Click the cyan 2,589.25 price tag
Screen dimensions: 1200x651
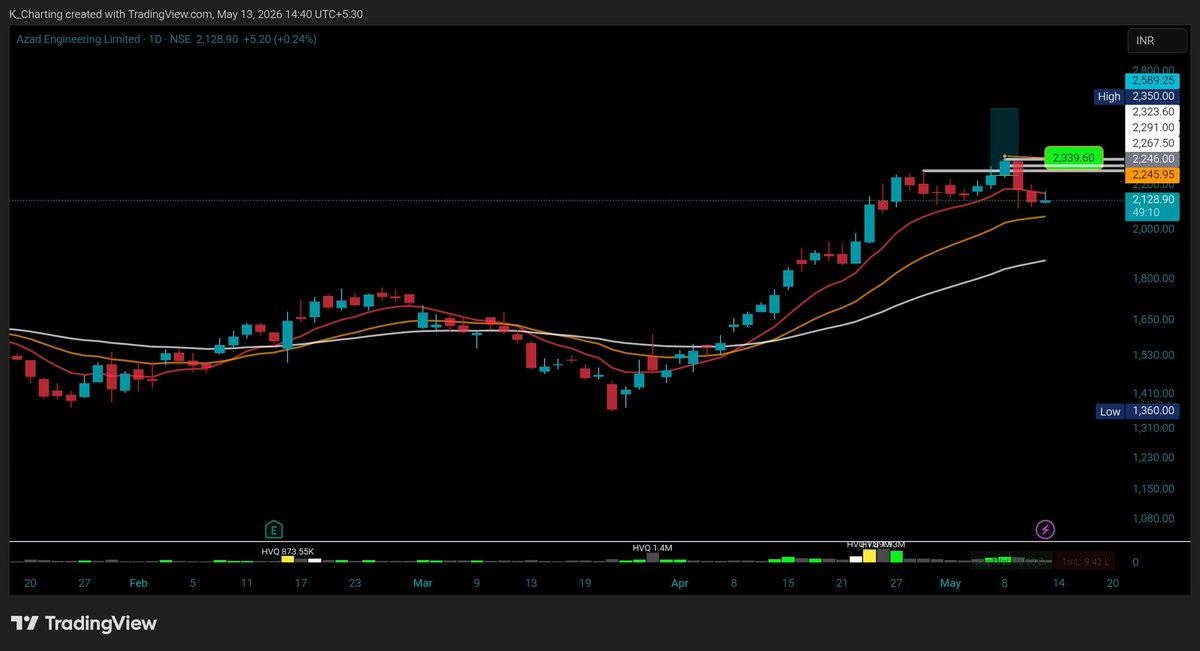1153,80
